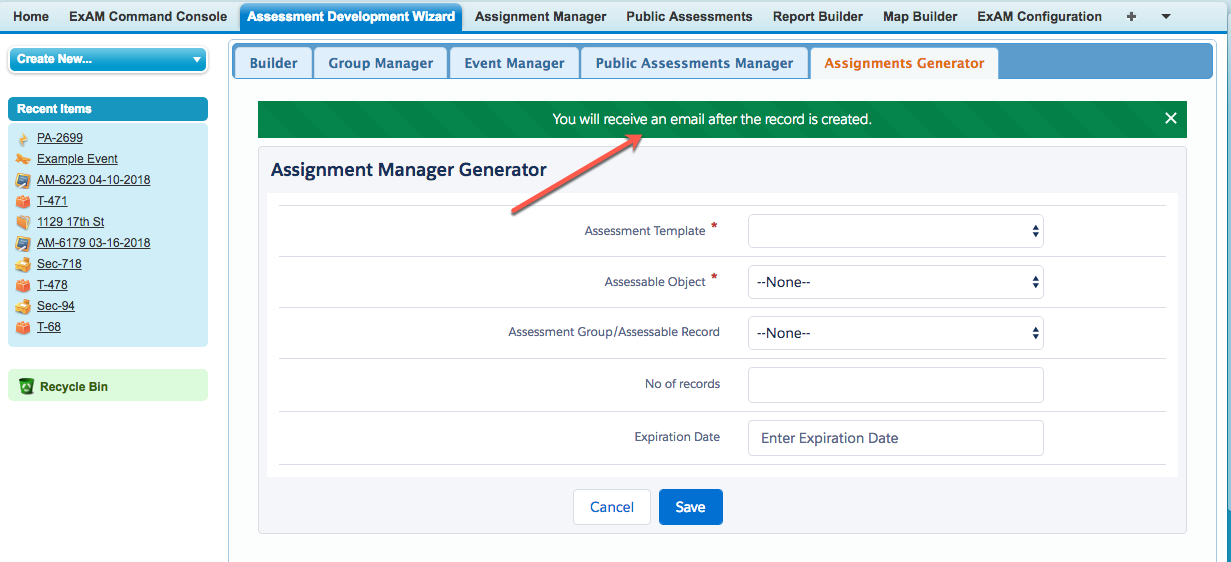Click the No of records field
The image size is (1231, 562).
click(895, 384)
